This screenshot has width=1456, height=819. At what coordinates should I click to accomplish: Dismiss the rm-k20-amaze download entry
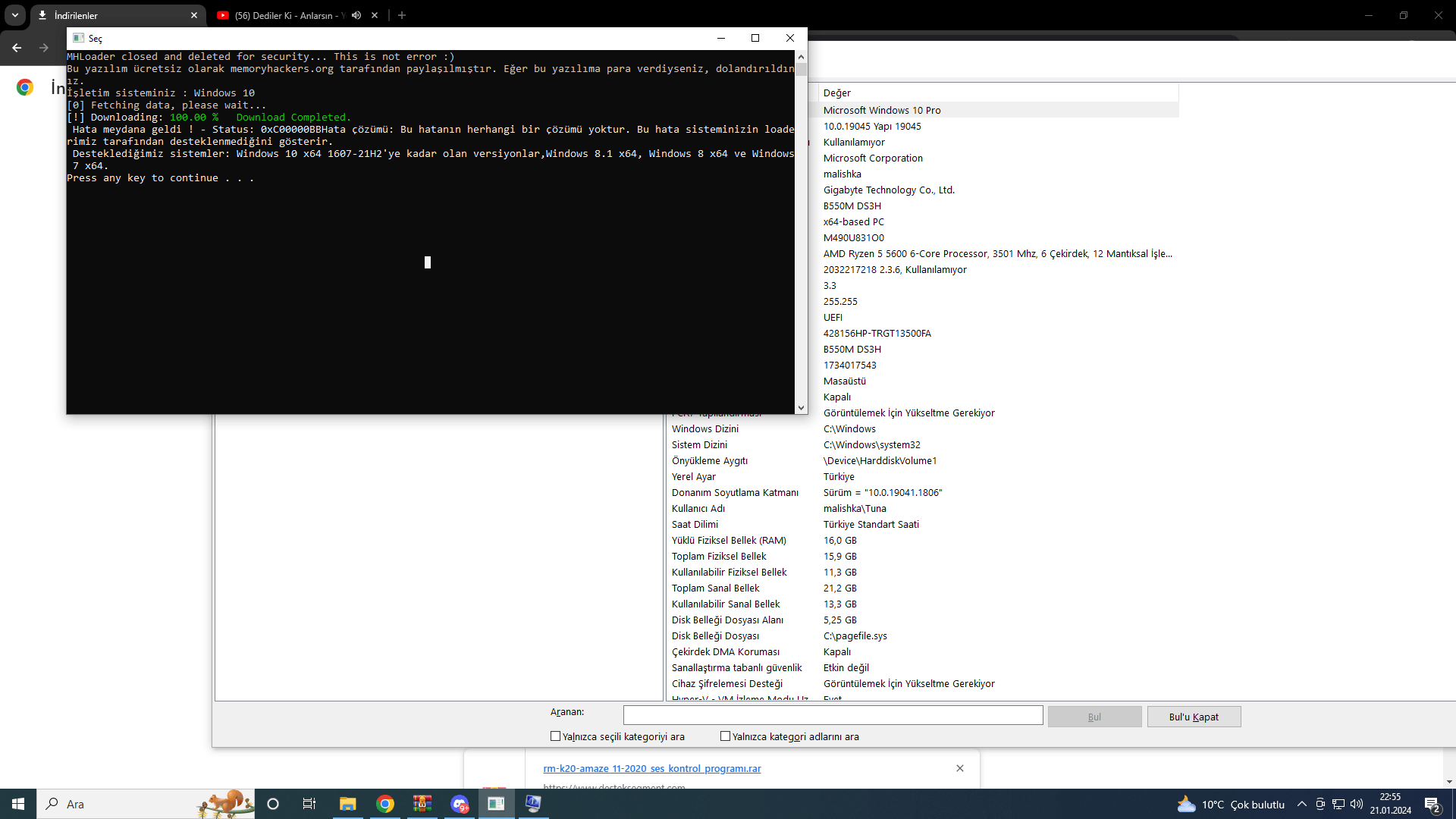(x=960, y=768)
